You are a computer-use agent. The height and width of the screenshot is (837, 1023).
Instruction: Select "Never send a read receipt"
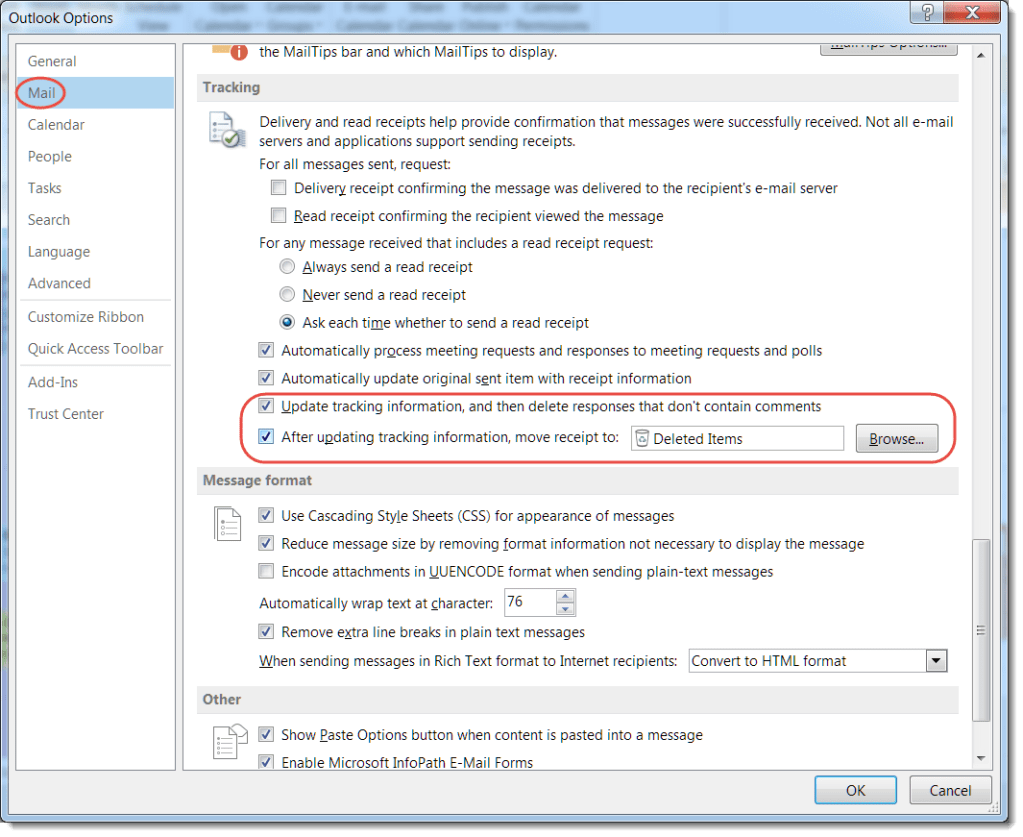pyautogui.click(x=287, y=294)
